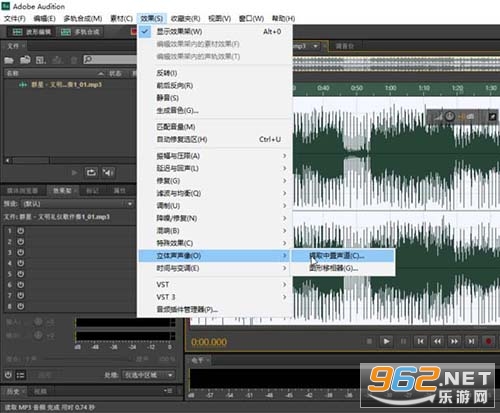Click the new file icon in Files panel

coord(41,60)
